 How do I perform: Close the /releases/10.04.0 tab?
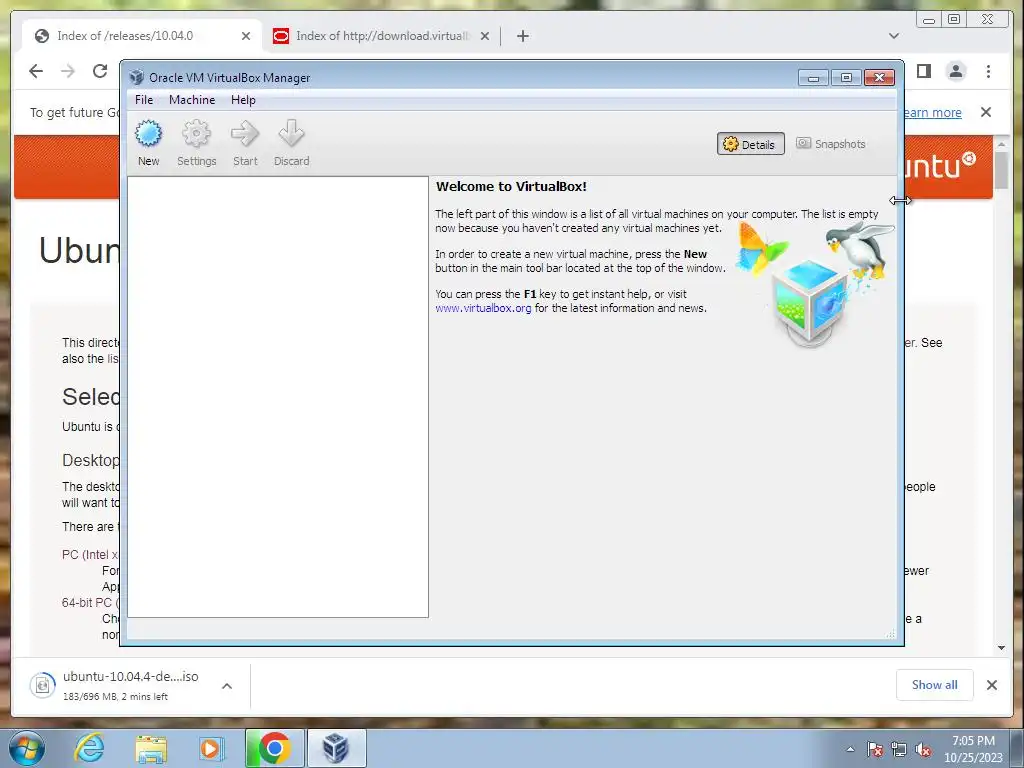(246, 36)
